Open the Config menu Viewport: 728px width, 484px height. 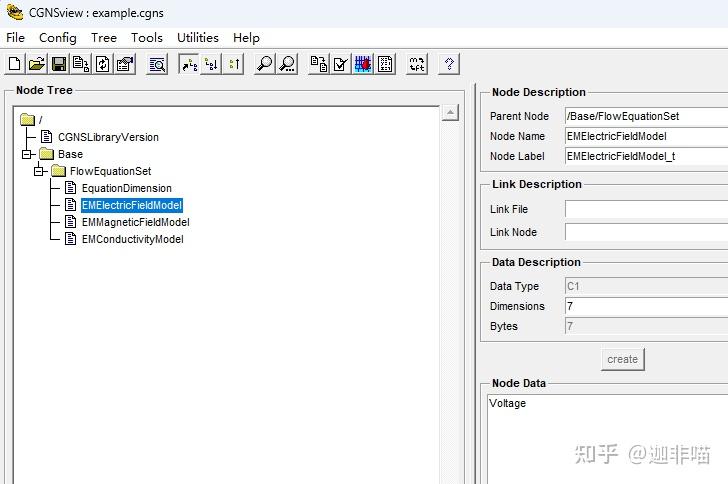58,38
